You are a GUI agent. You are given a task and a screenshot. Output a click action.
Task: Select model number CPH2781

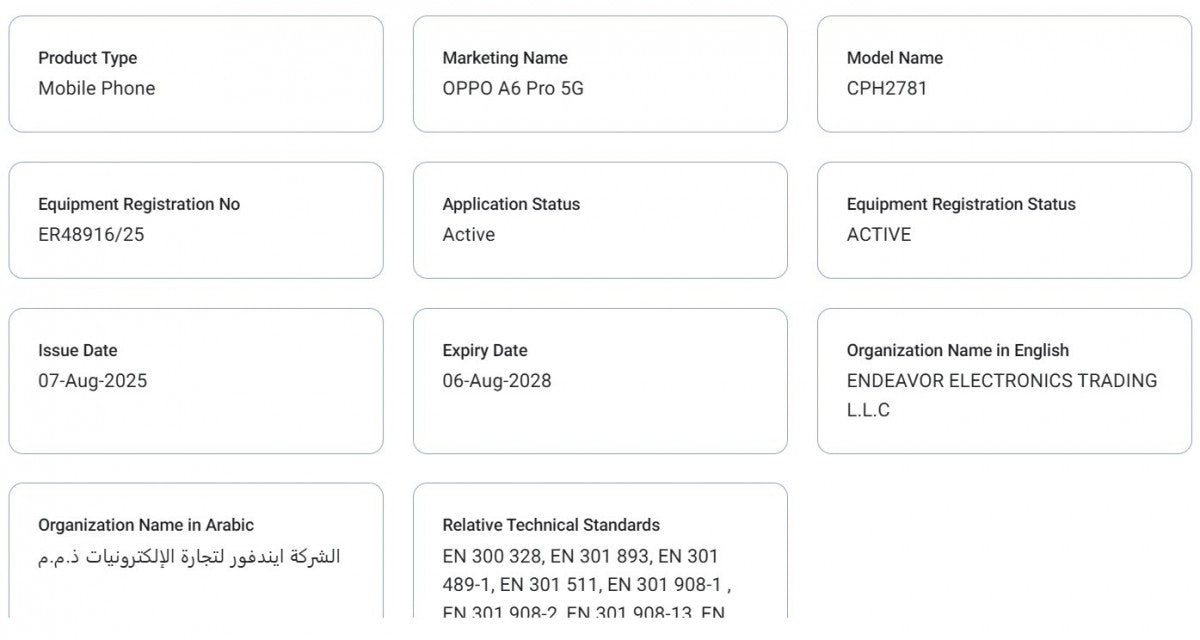click(887, 88)
